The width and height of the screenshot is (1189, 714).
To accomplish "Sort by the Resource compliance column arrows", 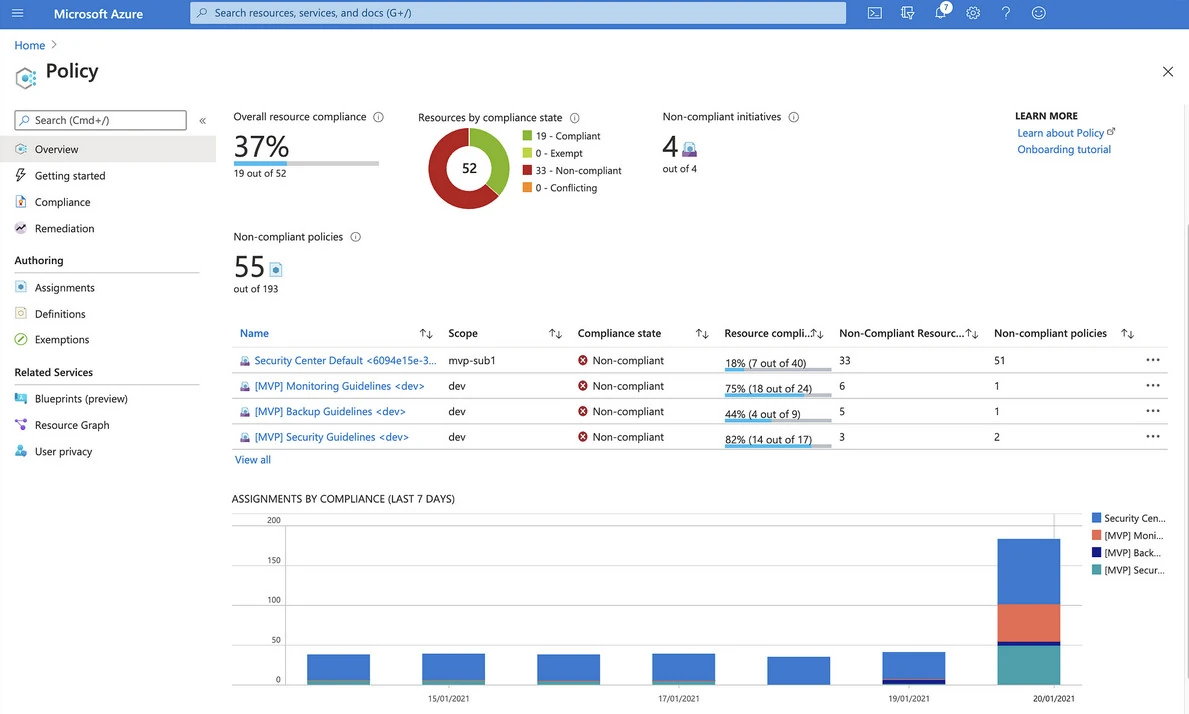I will 817,334.
